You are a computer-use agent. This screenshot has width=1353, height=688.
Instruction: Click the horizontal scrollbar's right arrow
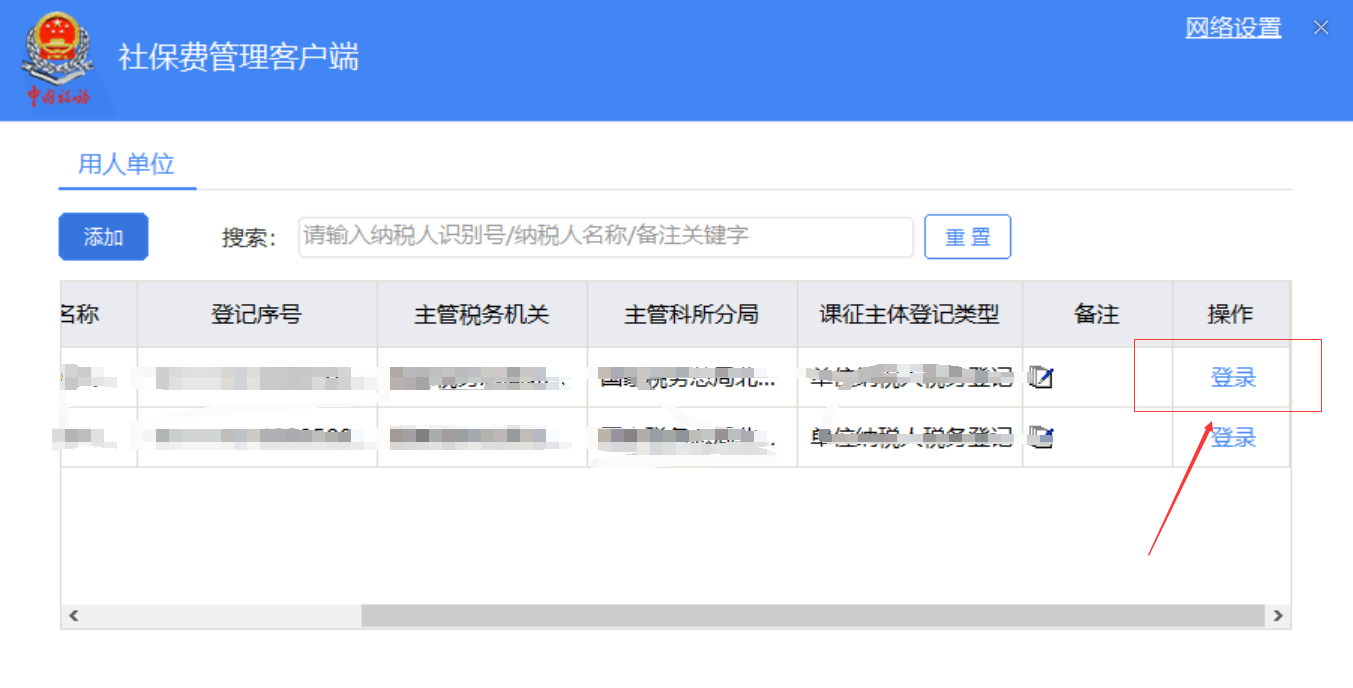pos(1277,616)
